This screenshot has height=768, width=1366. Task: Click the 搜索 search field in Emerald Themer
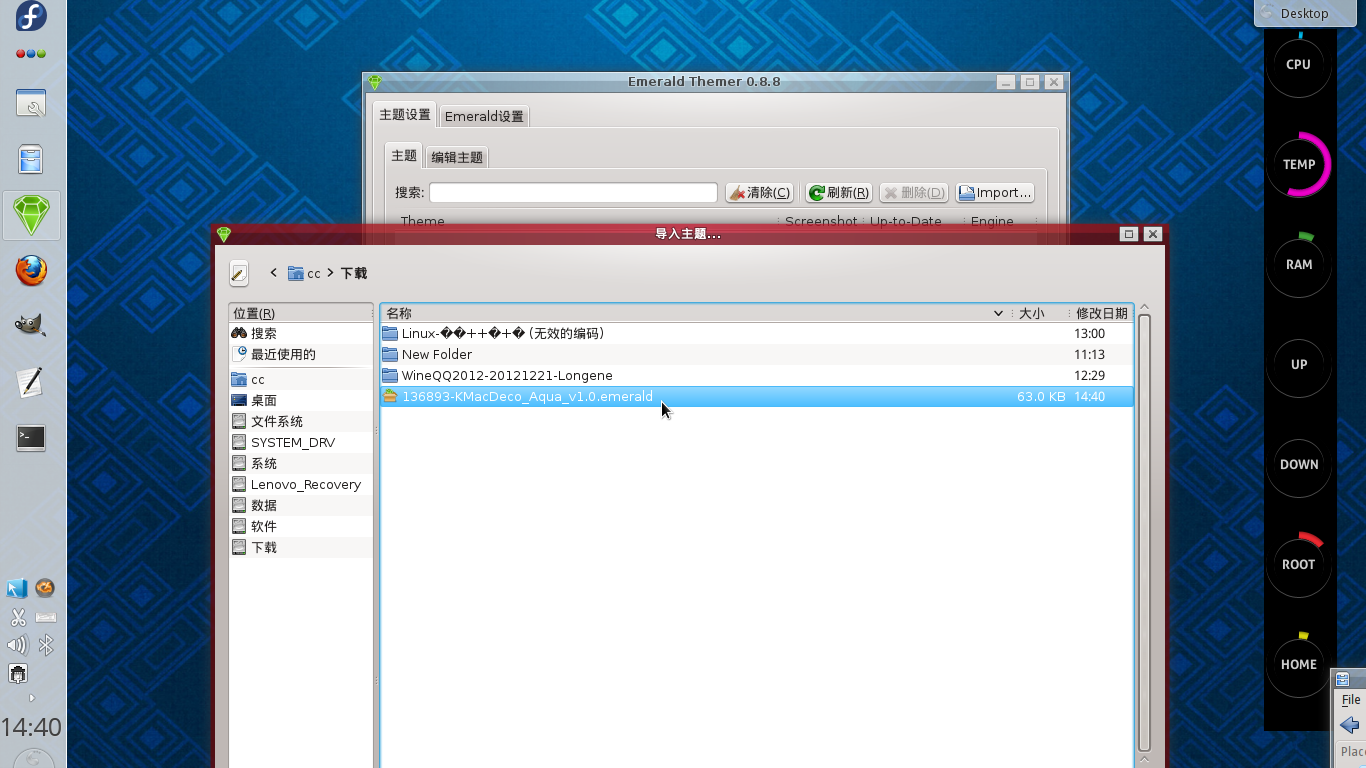tap(573, 192)
